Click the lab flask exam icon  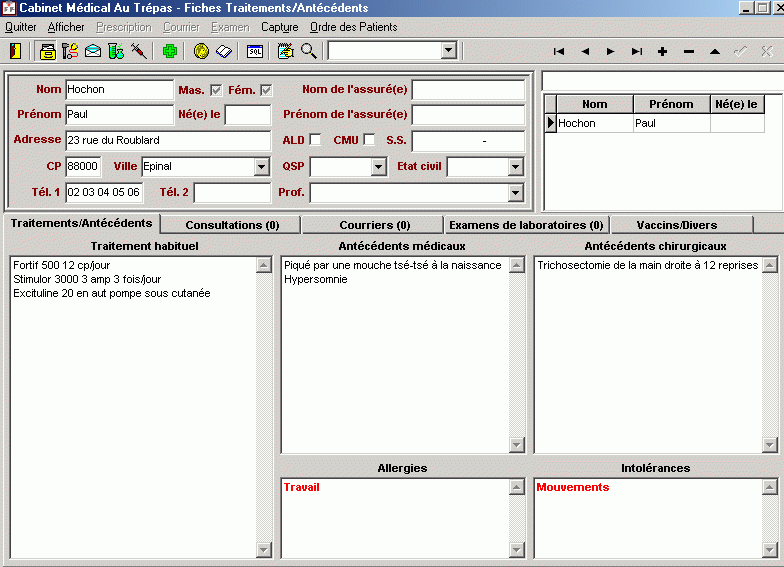tap(116, 51)
